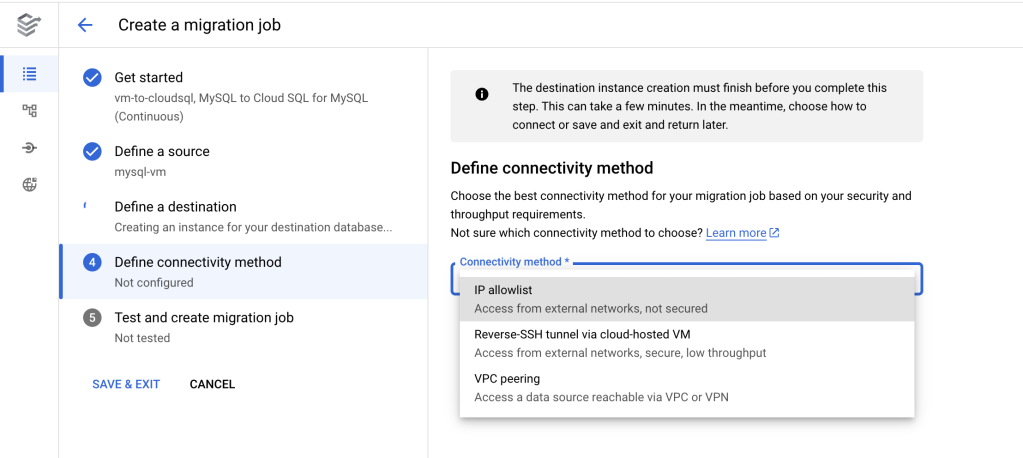This screenshot has width=1023, height=458.
Task: Click the info icon in notice banner
Action: point(482,95)
